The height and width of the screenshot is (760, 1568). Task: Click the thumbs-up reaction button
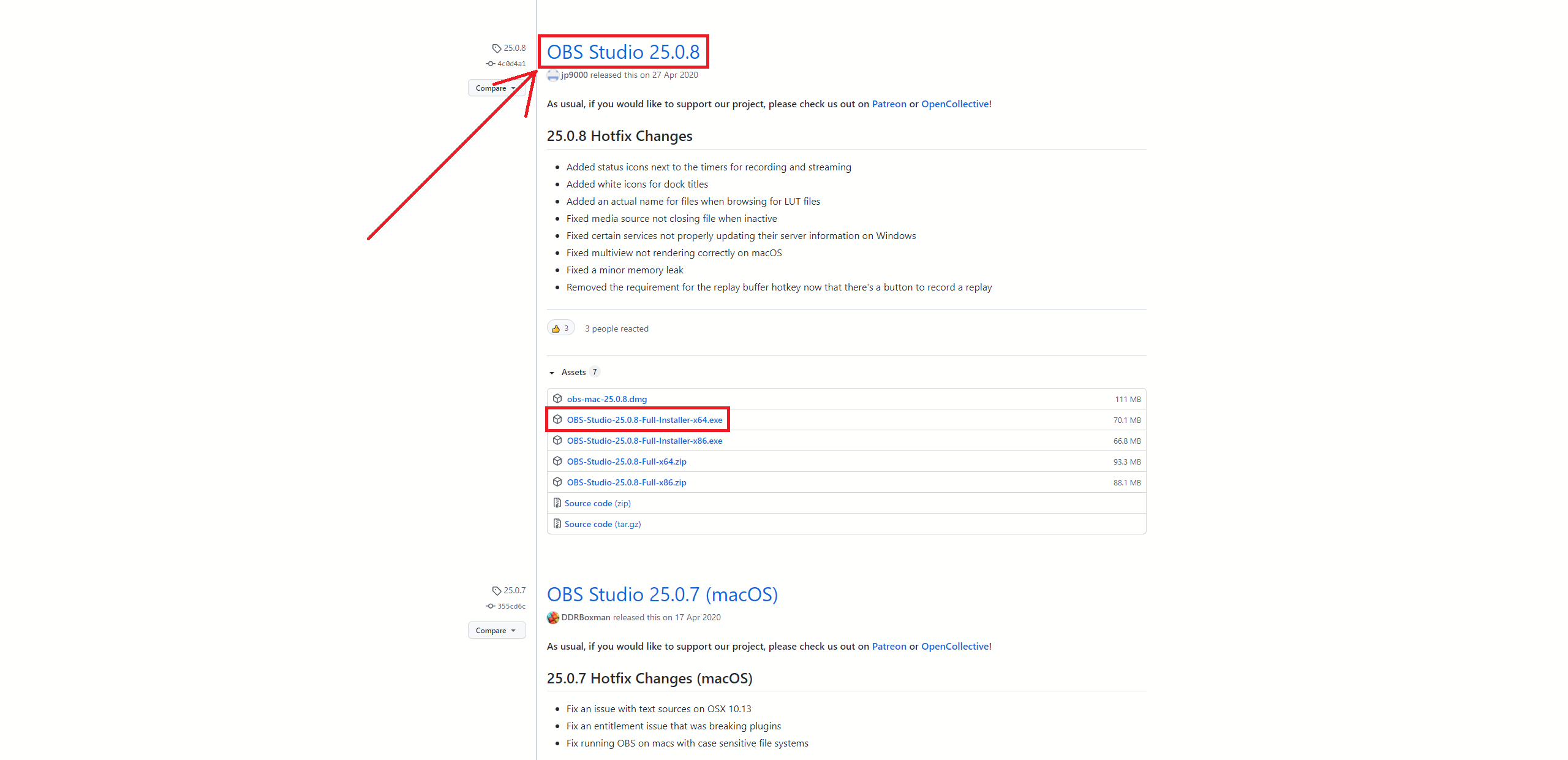(560, 329)
